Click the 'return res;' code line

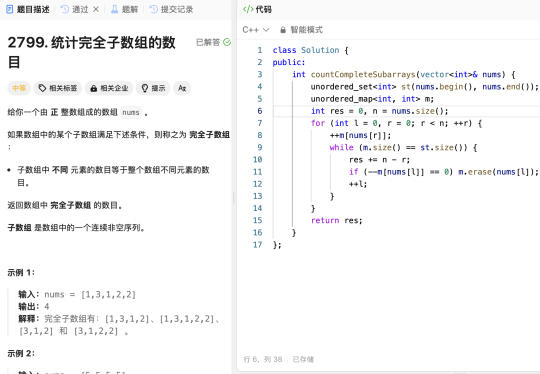point(336,220)
